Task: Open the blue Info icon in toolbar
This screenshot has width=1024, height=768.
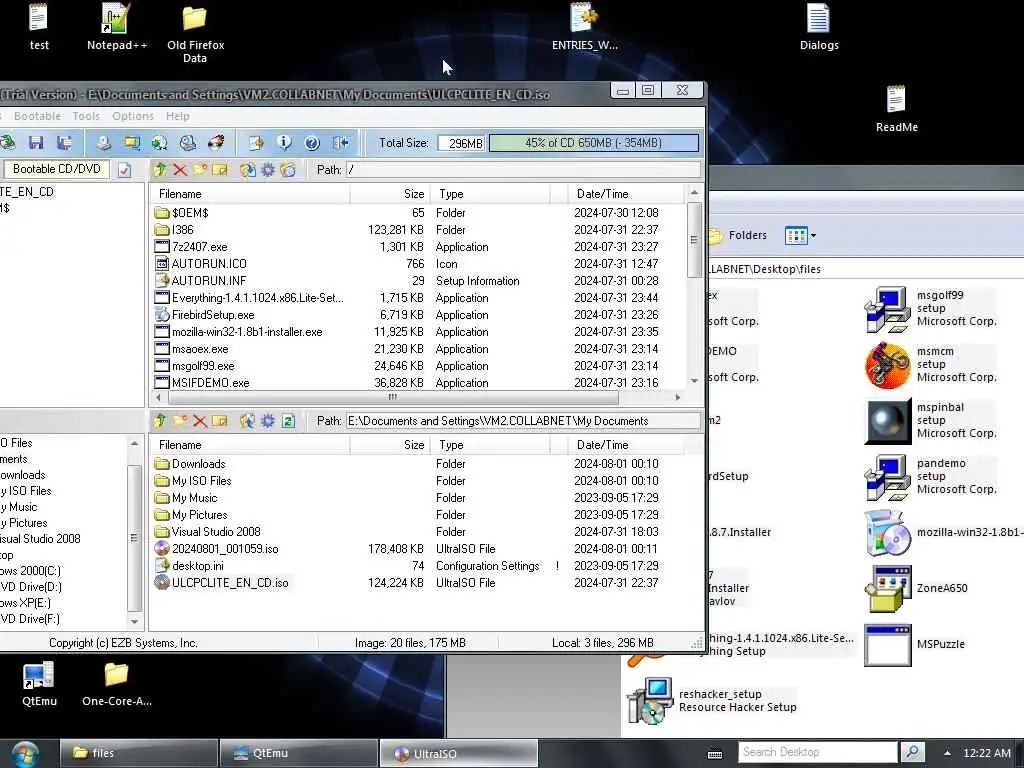Action: pos(284,143)
